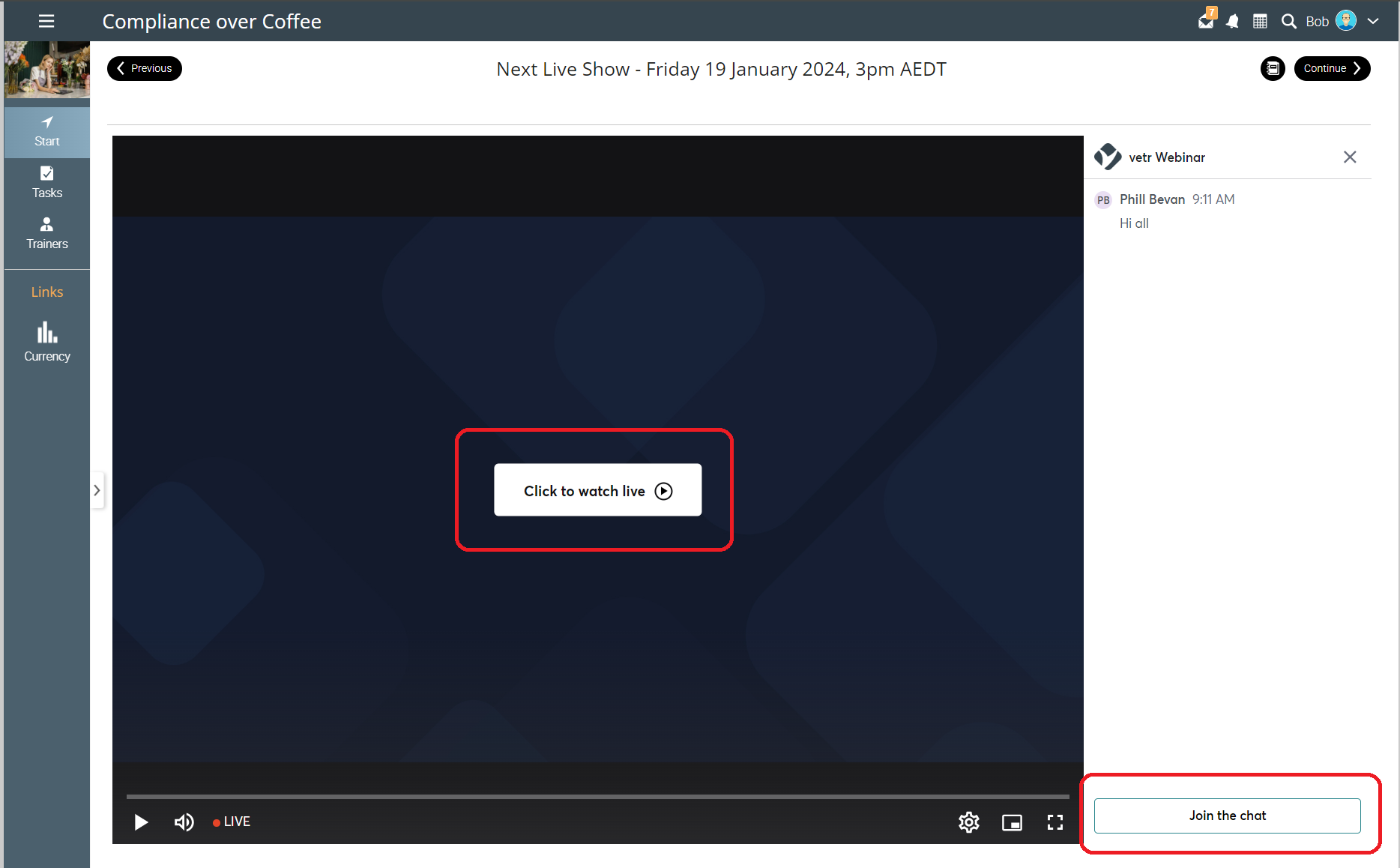Click the Compliance over Coffee title
This screenshot has width=1400, height=868.
point(211,22)
